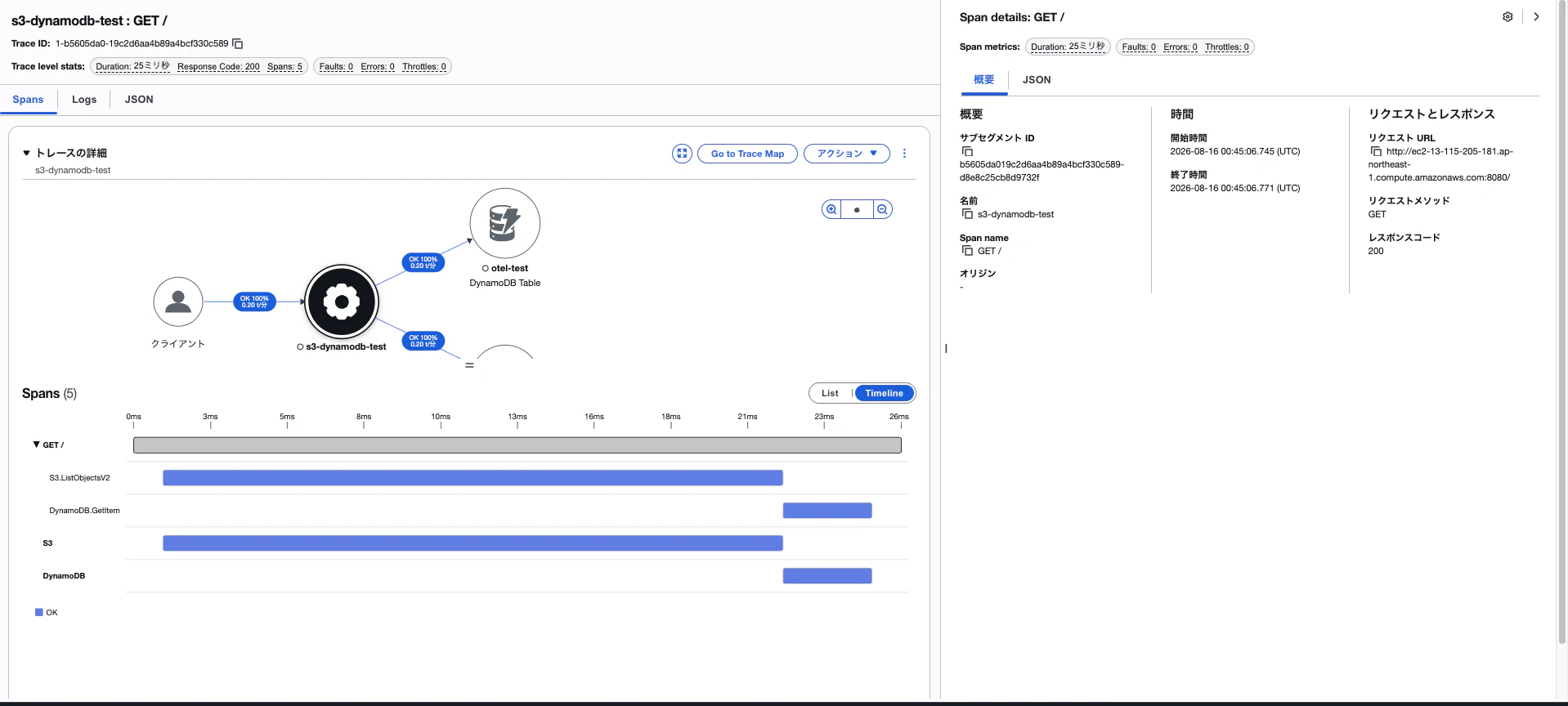This screenshot has width=1568, height=706.
Task: Zoom in on the trace map
Action: pos(831,210)
